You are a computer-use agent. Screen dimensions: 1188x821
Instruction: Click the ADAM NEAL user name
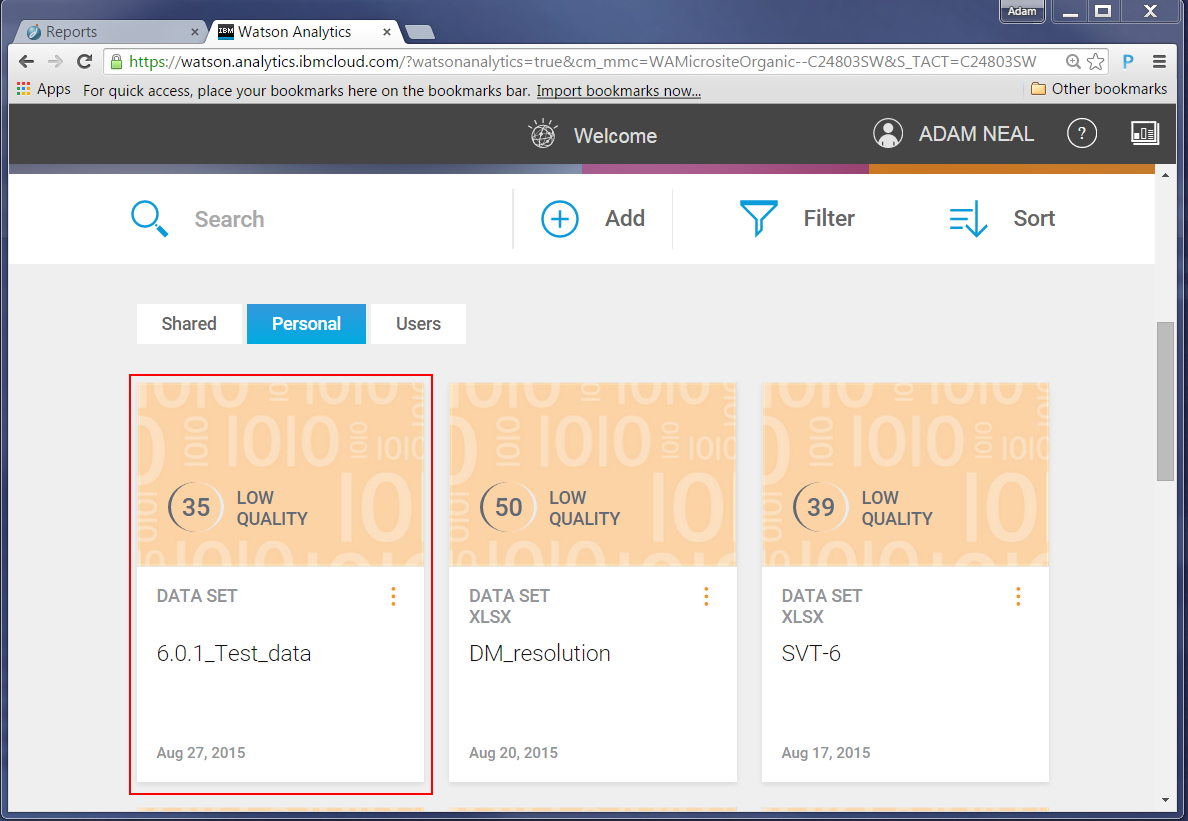click(976, 134)
